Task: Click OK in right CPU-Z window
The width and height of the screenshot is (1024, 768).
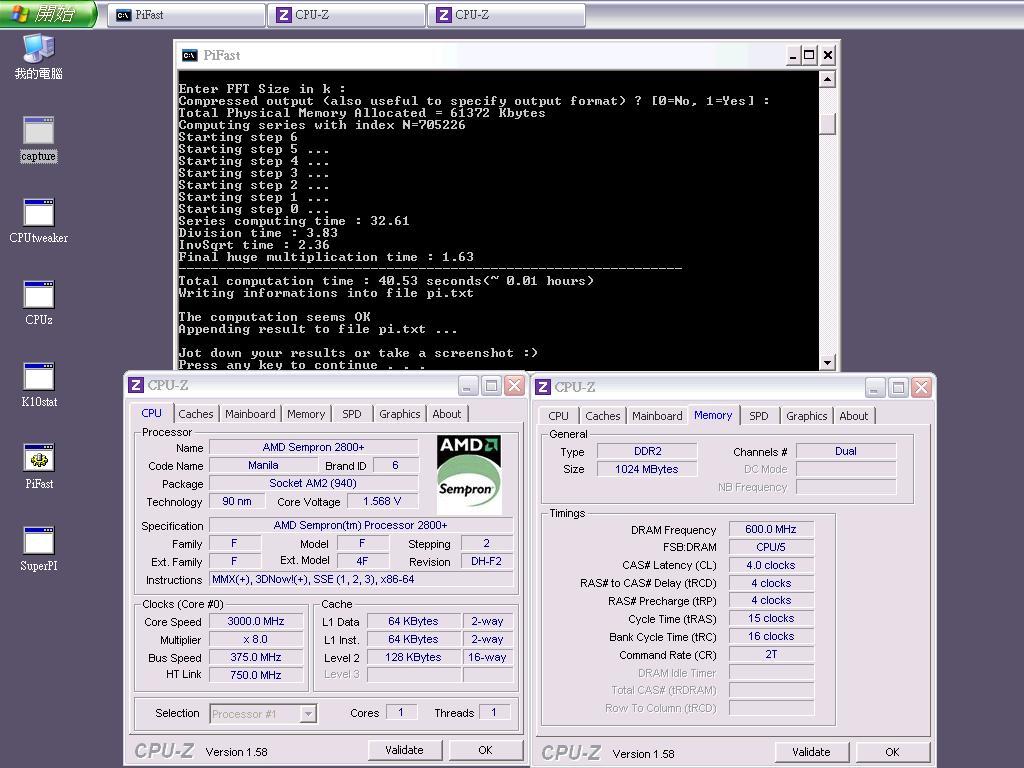Action: click(892, 752)
